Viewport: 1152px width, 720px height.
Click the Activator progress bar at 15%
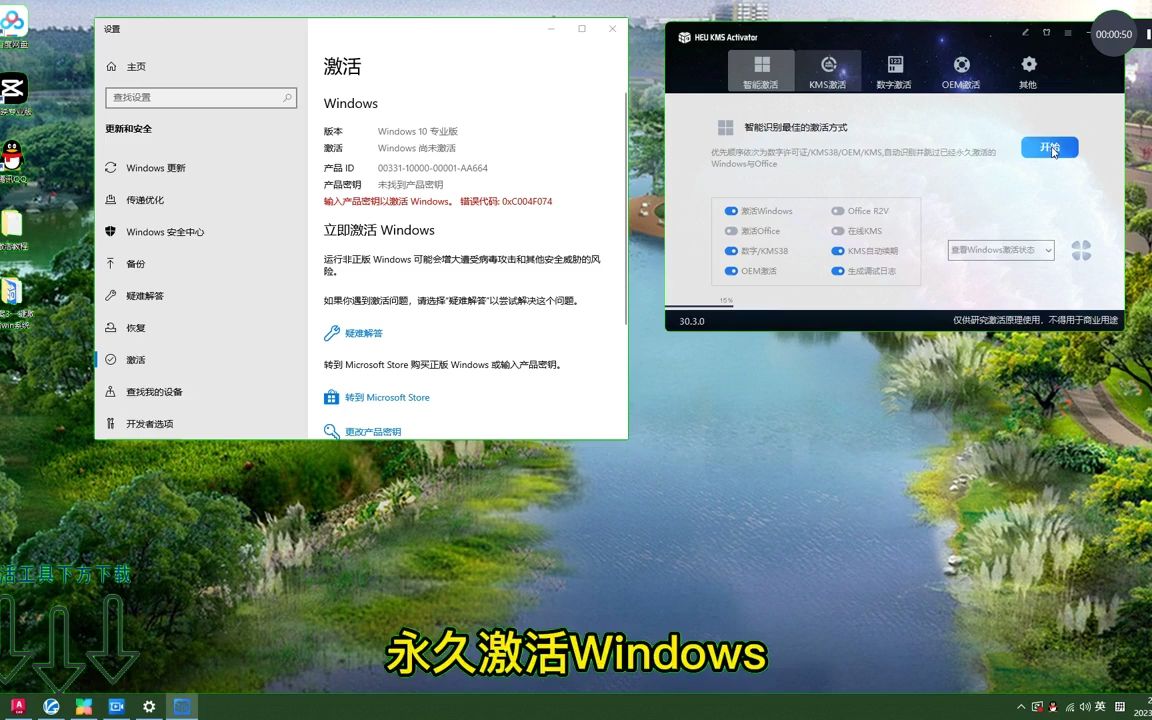699,306
